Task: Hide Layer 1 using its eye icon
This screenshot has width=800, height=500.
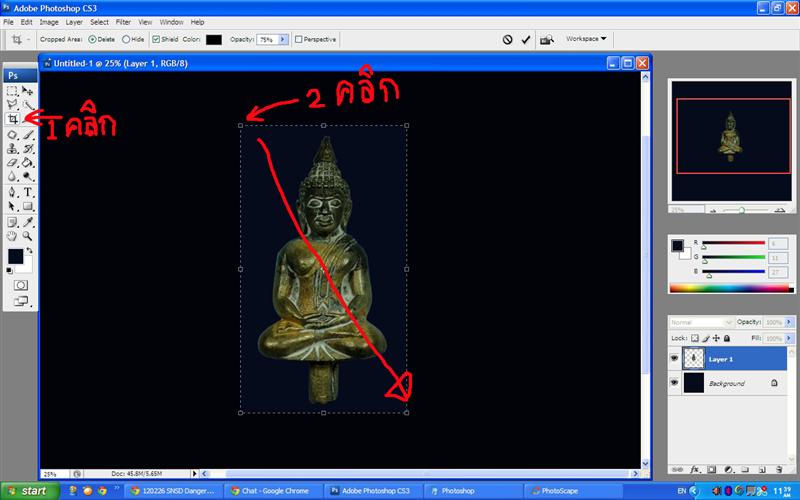Action: point(674,358)
